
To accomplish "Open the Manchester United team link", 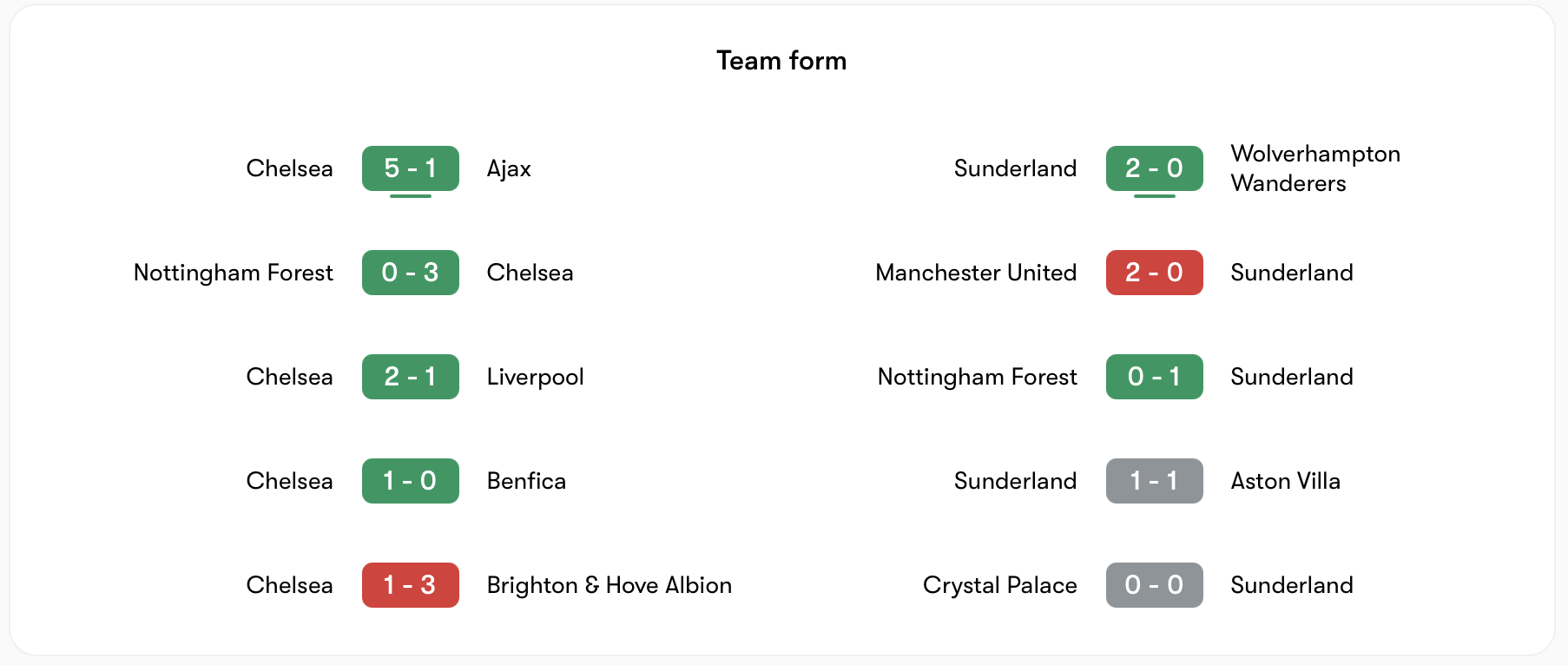I will (976, 273).
